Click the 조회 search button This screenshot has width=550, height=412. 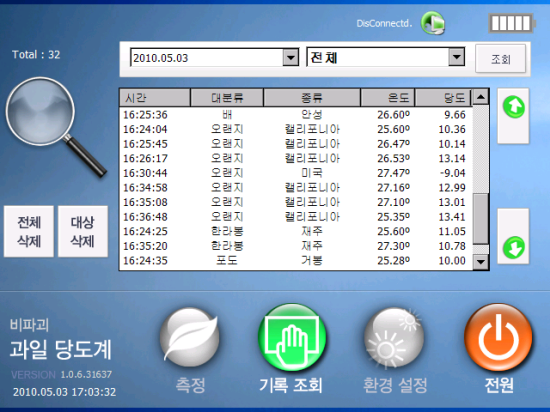click(x=501, y=59)
